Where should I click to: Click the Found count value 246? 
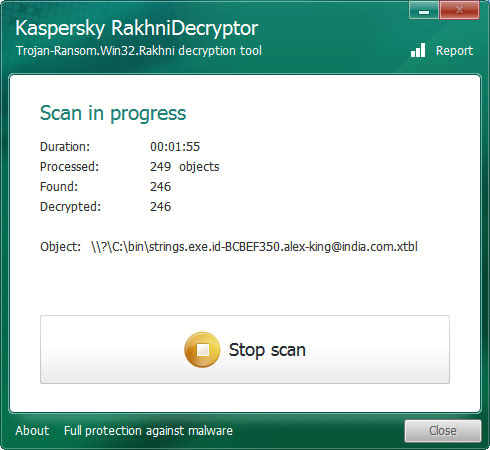point(161,187)
